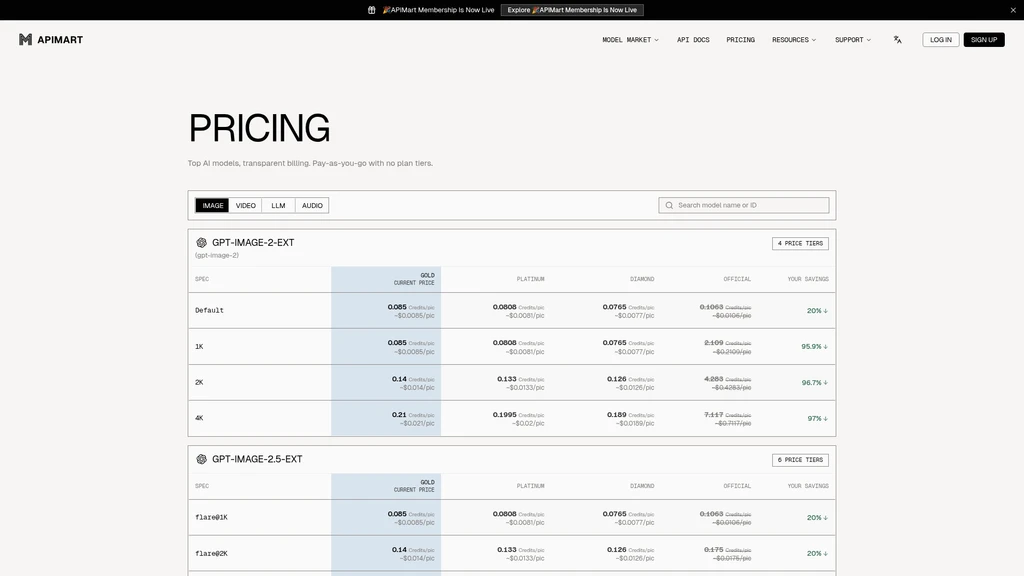Click the DIAMOND column header in GPT-IMAGE-2-EXT
Image resolution: width=1024 pixels, height=576 pixels.
pyautogui.click(x=642, y=279)
